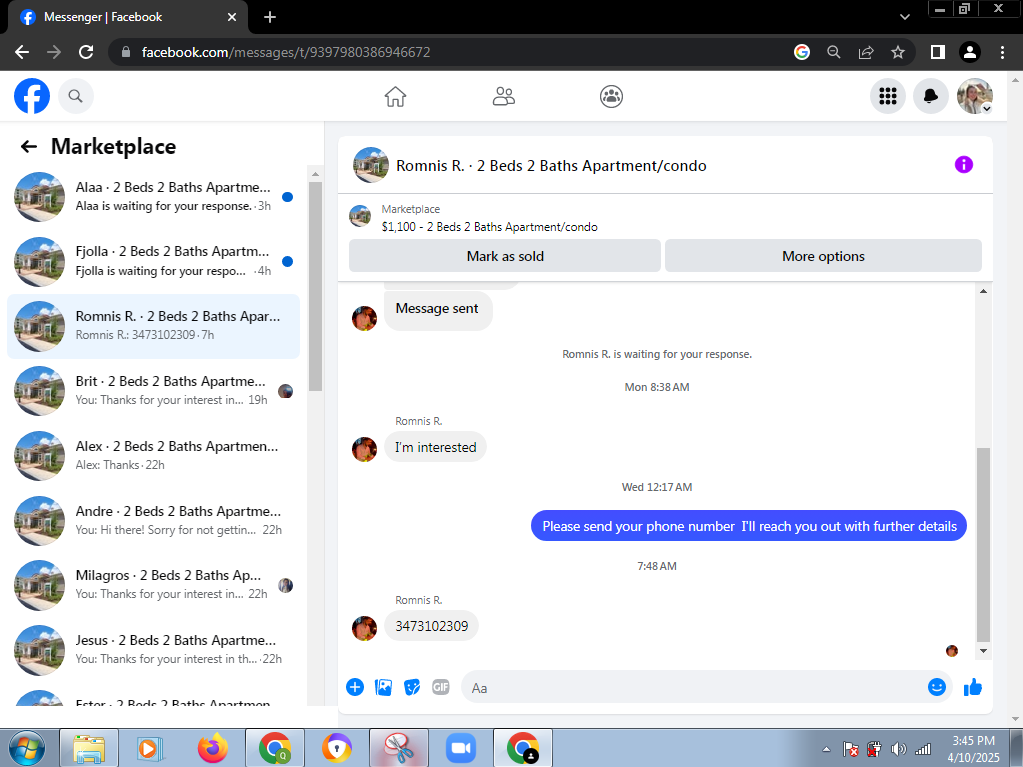Close the Messenger | Facebook tab

[232, 17]
